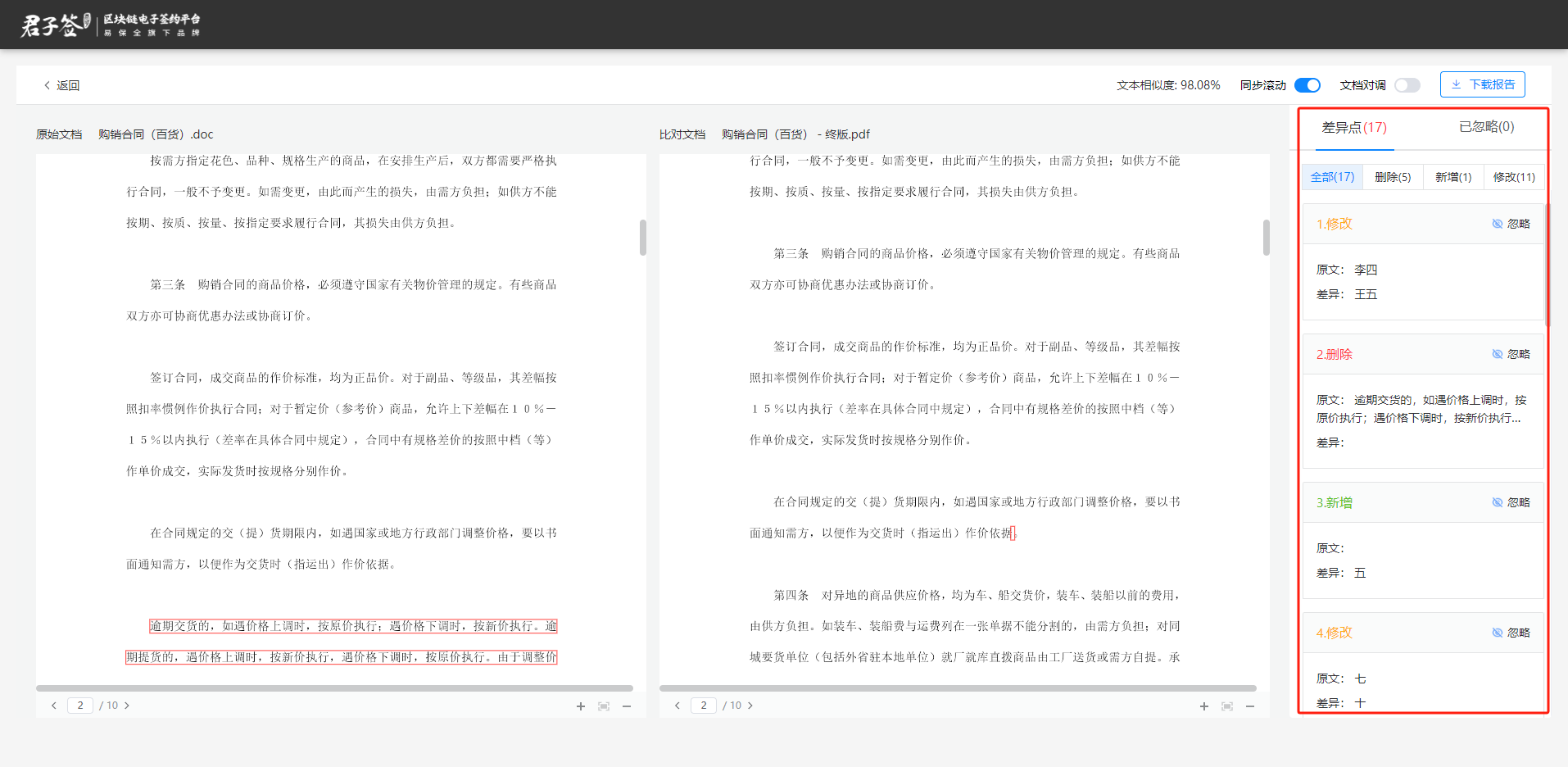
Task: Go to next page in comparison document
Action: pyautogui.click(x=750, y=706)
